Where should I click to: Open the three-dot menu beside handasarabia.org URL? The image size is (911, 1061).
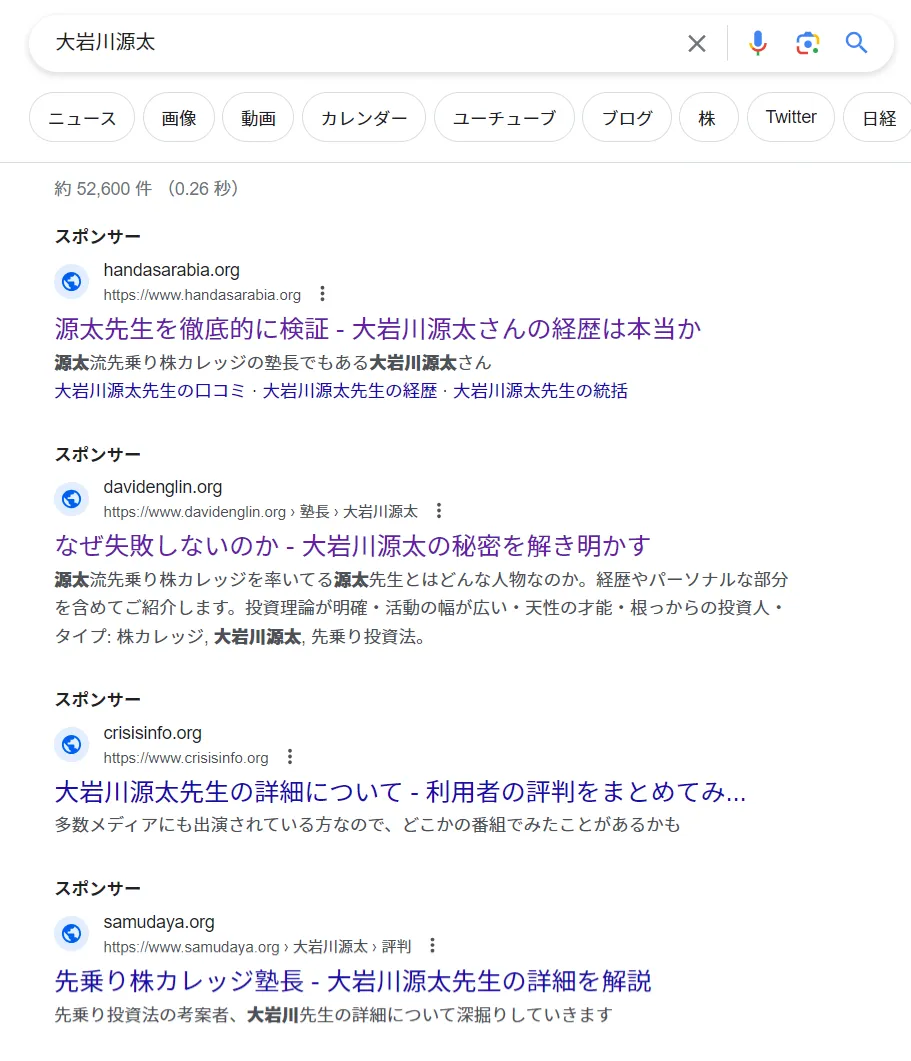pyautogui.click(x=322, y=294)
